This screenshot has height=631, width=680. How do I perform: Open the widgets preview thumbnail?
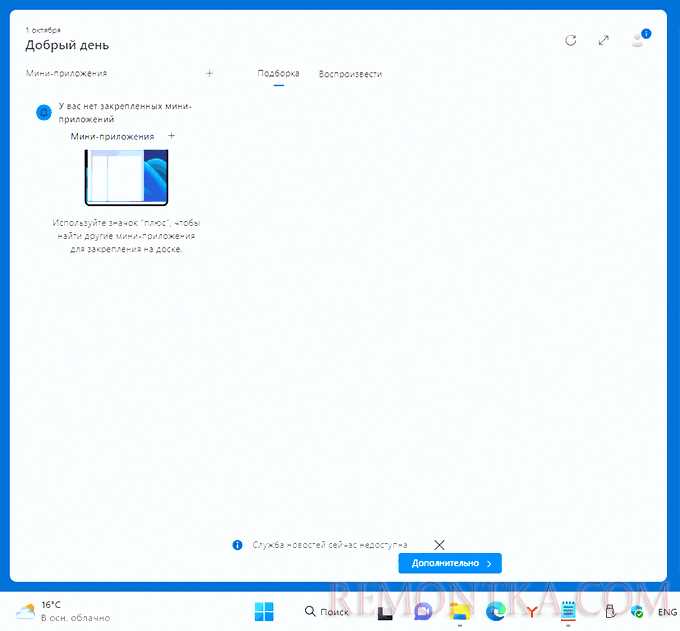(126, 177)
